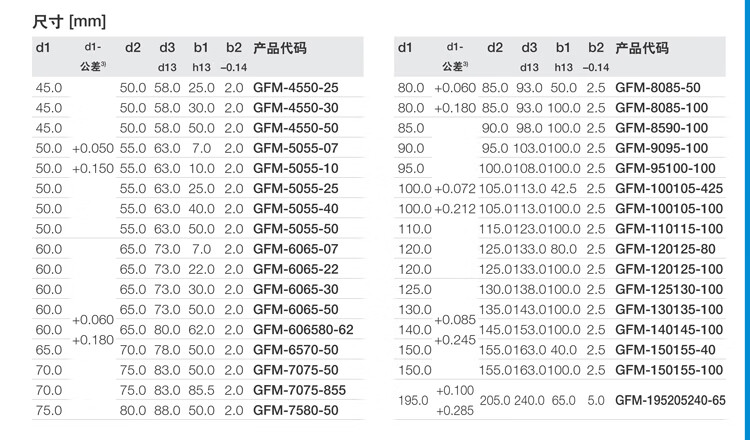Click the 产品代码 header in right table
This screenshot has width=750, height=440.
pyautogui.click(x=642, y=48)
